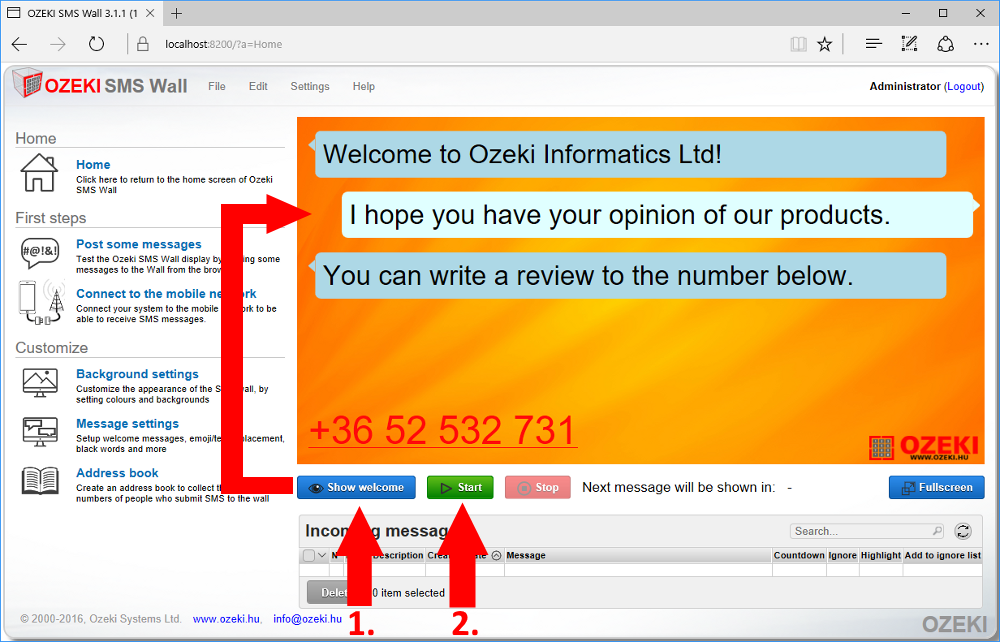Open Background settings link

coord(137,374)
